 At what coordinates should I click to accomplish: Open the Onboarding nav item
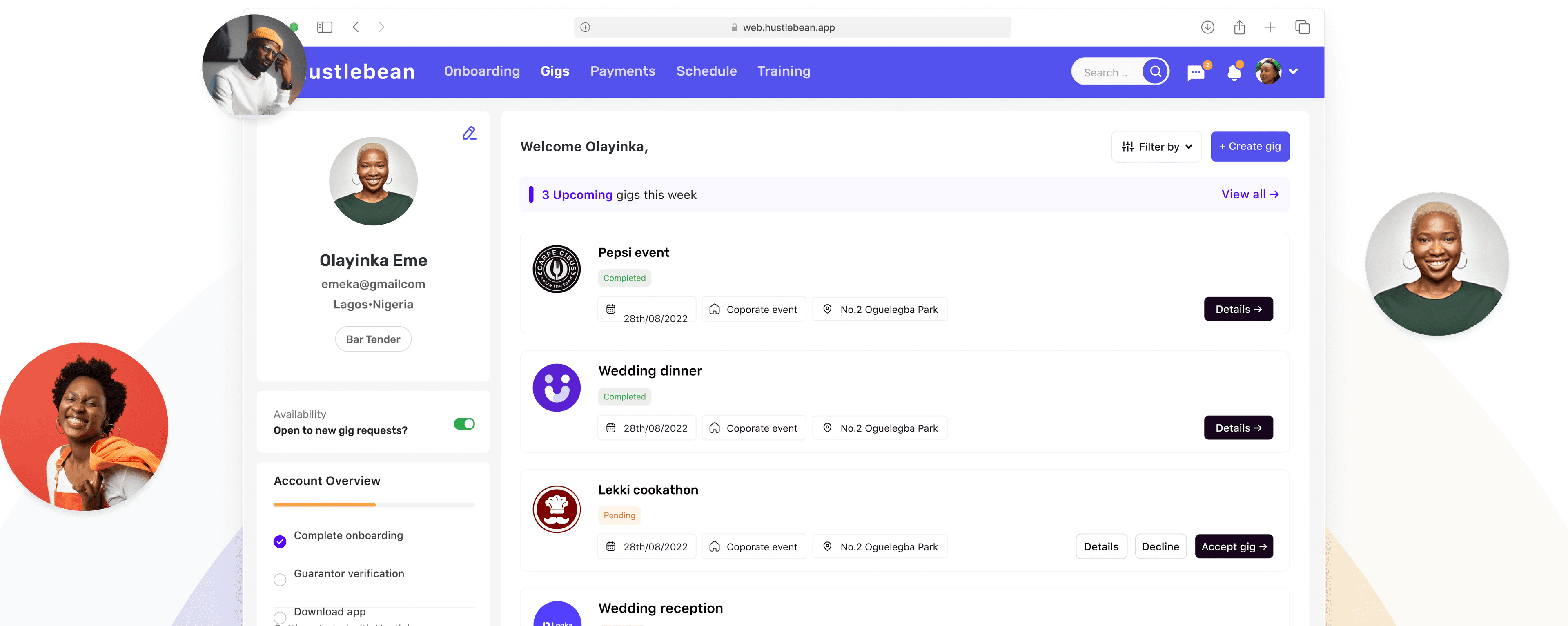point(482,71)
